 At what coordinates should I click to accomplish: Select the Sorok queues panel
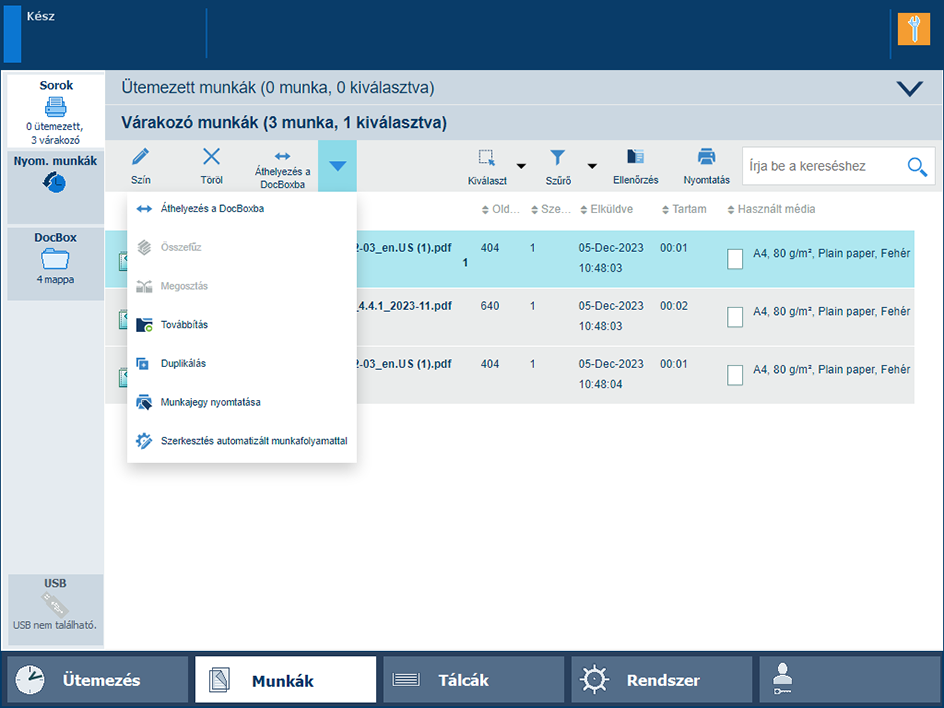[55, 112]
